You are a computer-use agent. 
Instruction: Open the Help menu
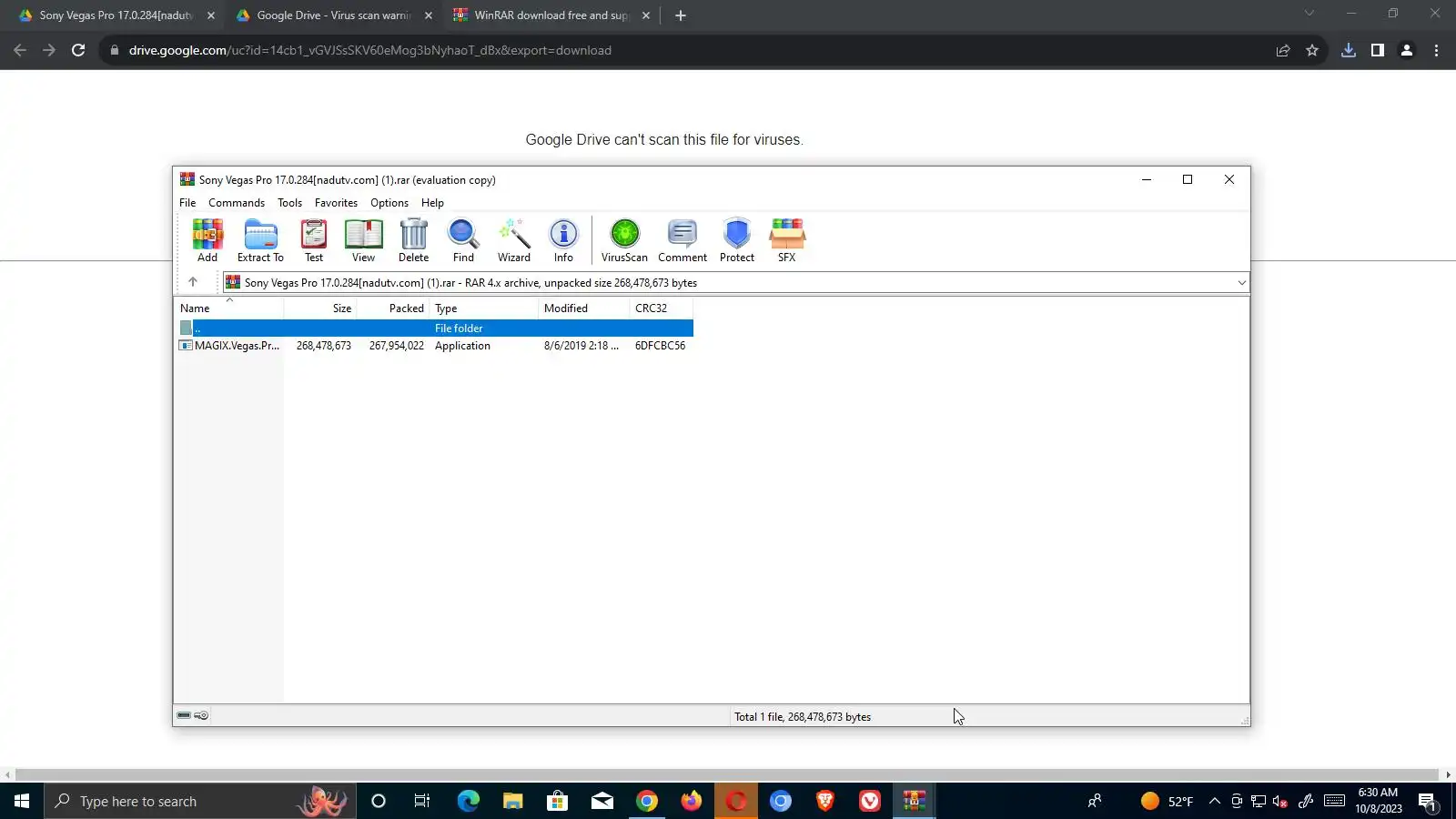point(432,203)
